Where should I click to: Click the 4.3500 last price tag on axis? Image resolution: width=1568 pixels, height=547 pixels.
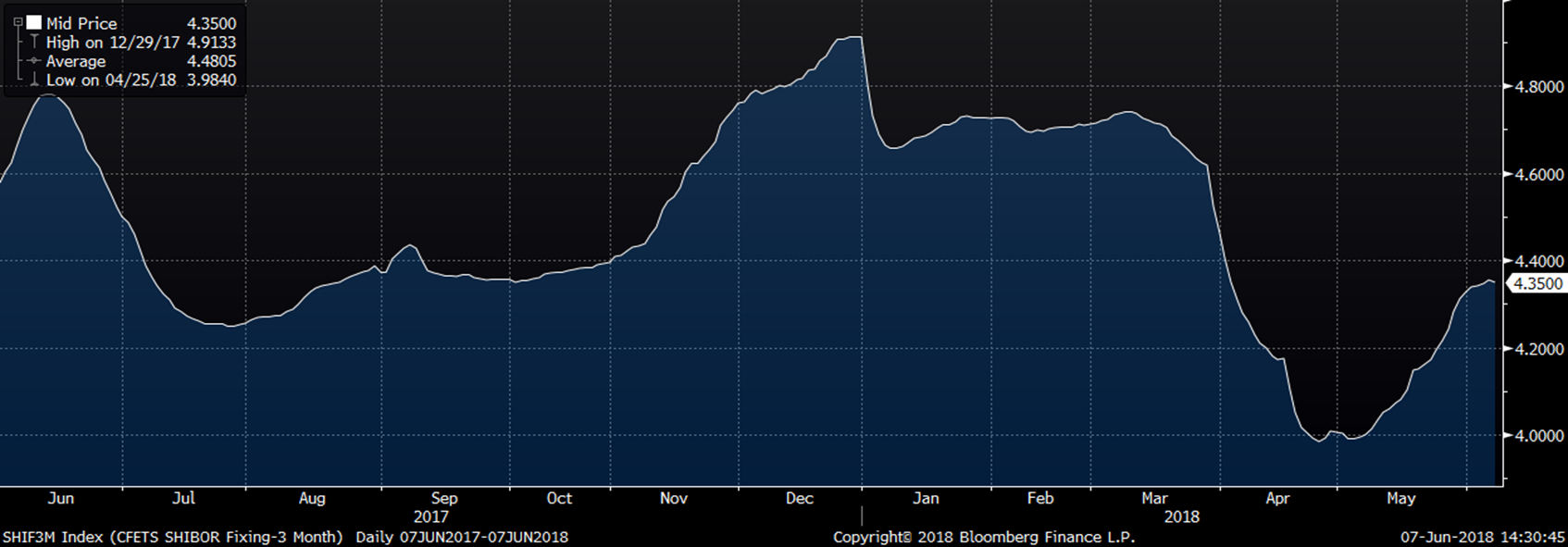(x=1537, y=284)
